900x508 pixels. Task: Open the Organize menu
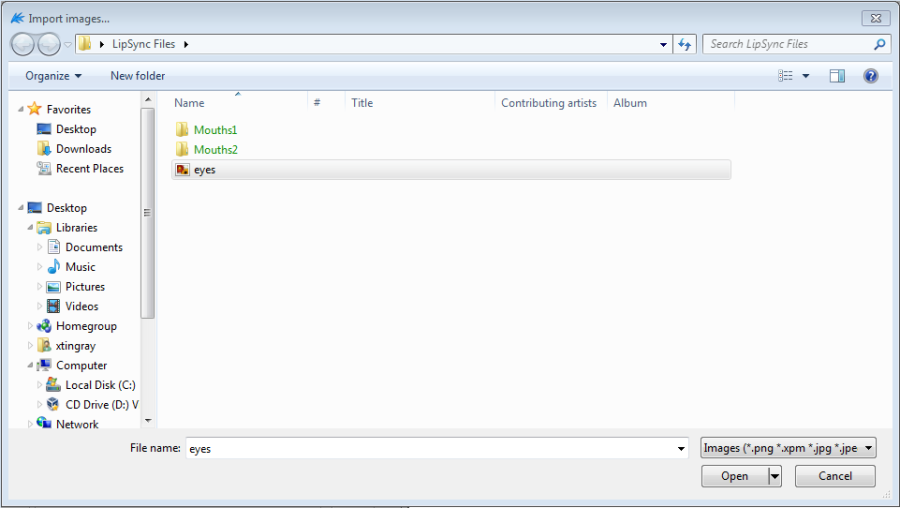click(53, 76)
